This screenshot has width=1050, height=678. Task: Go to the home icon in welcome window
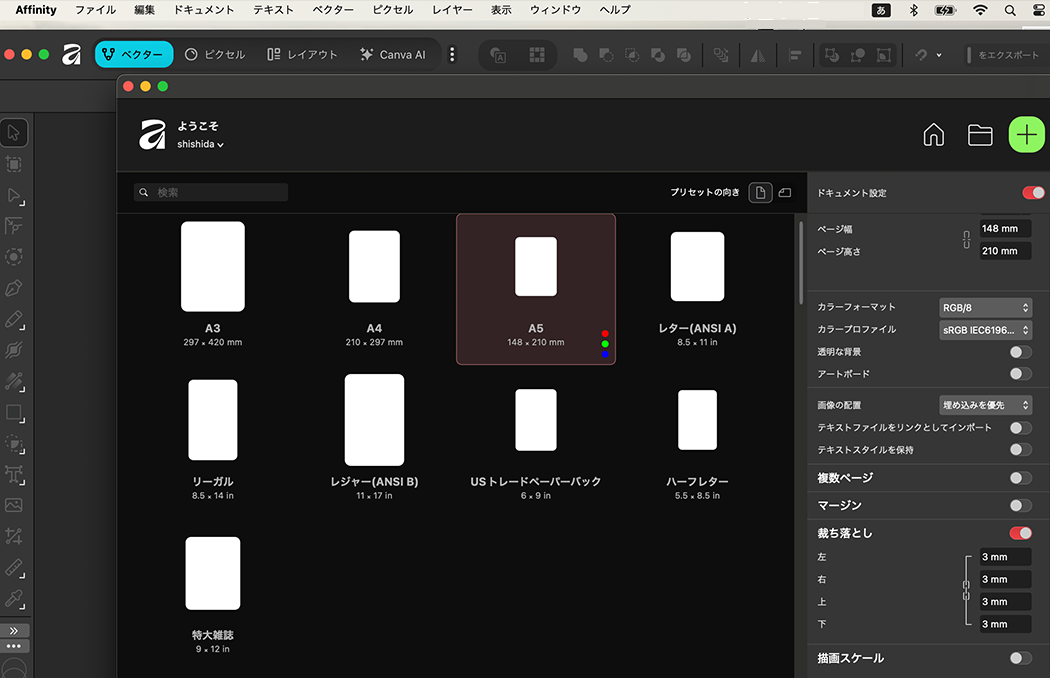(x=933, y=135)
